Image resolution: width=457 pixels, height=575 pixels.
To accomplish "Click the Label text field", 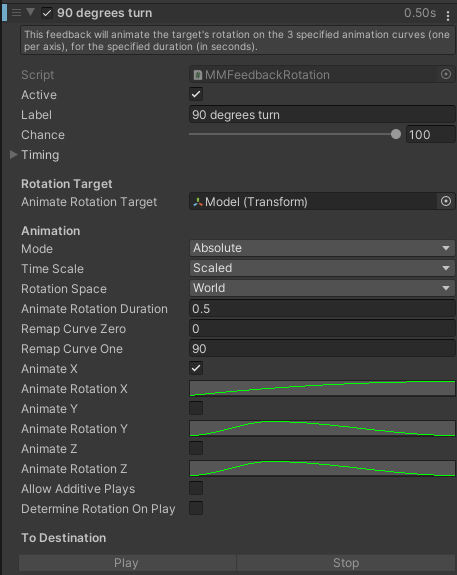I will pyautogui.click(x=322, y=114).
